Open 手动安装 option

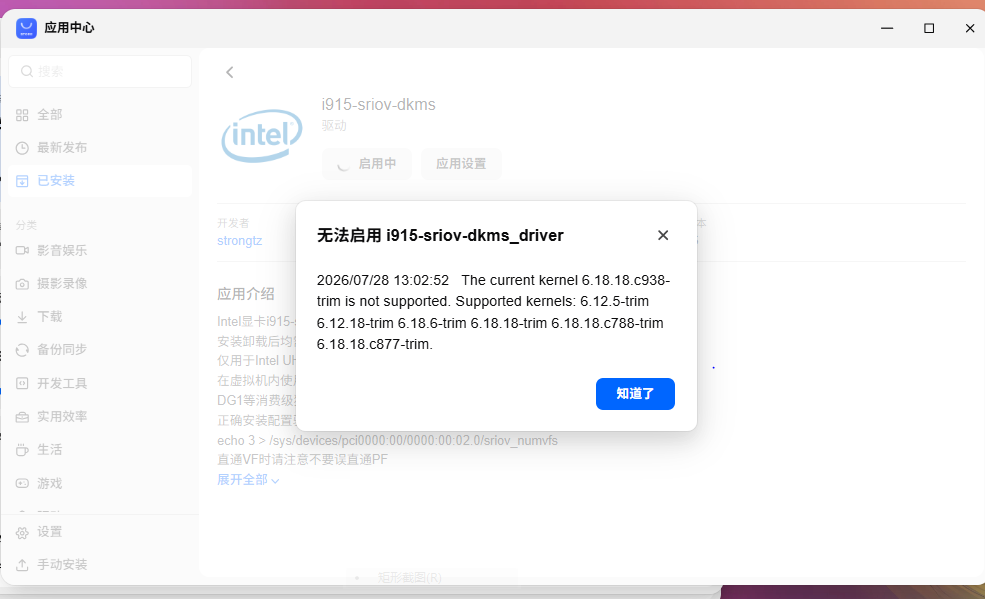click(100, 564)
